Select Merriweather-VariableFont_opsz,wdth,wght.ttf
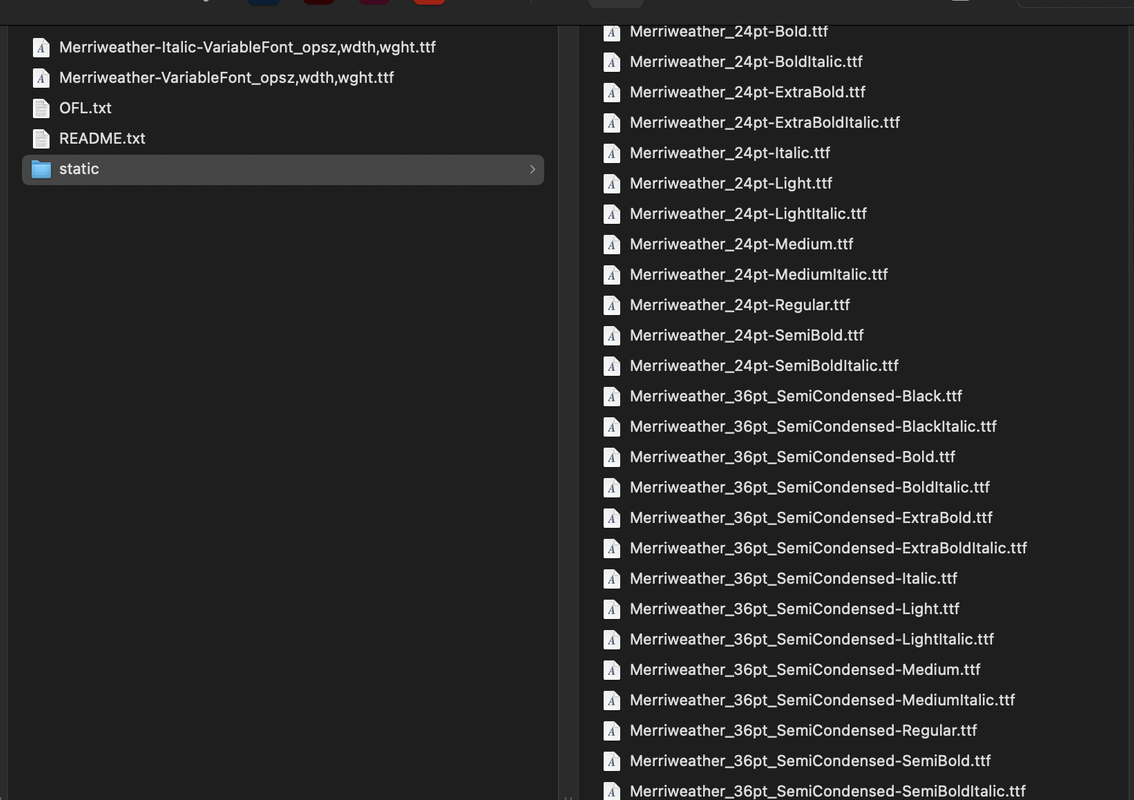 (x=226, y=77)
